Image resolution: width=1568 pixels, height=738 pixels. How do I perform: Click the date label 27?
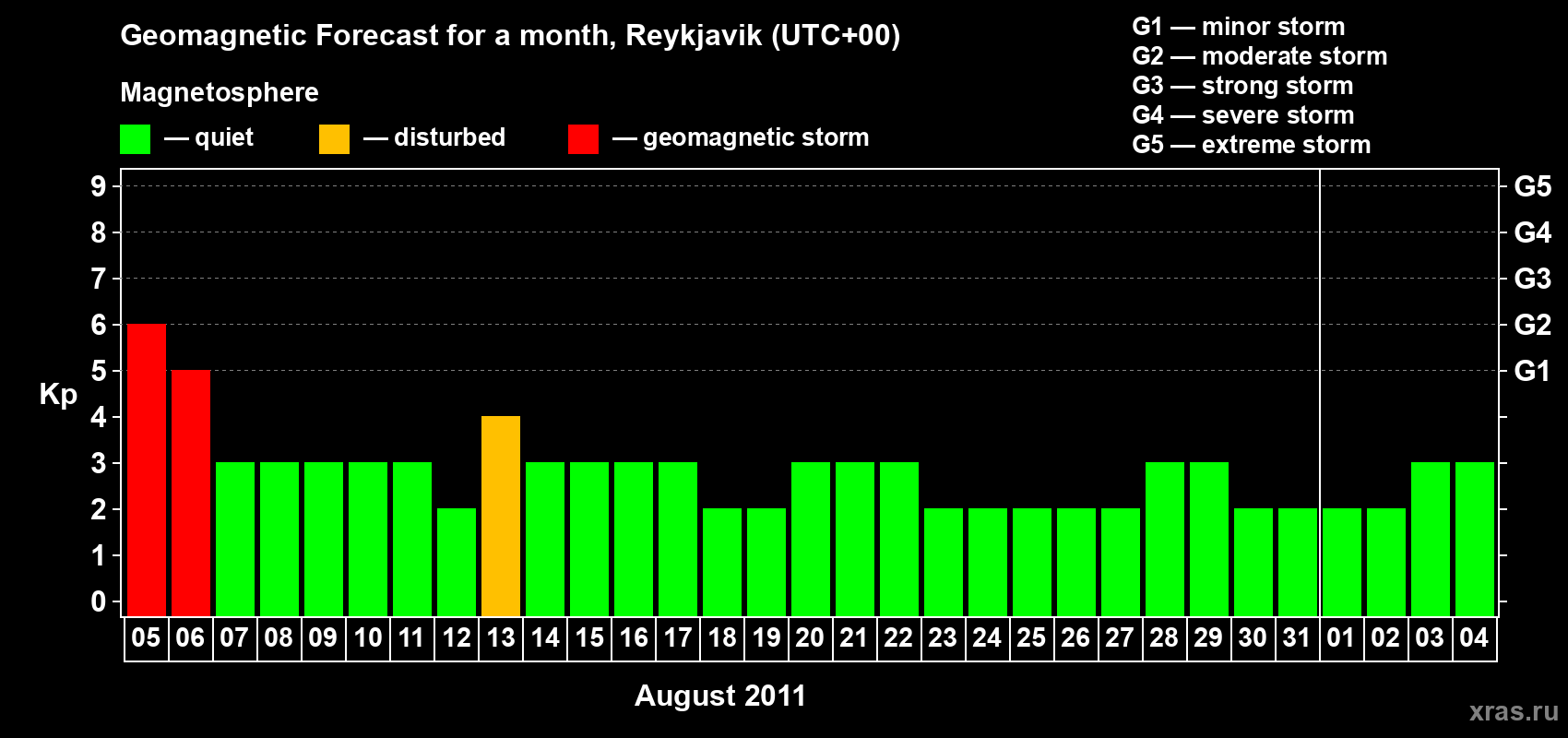point(1120,638)
